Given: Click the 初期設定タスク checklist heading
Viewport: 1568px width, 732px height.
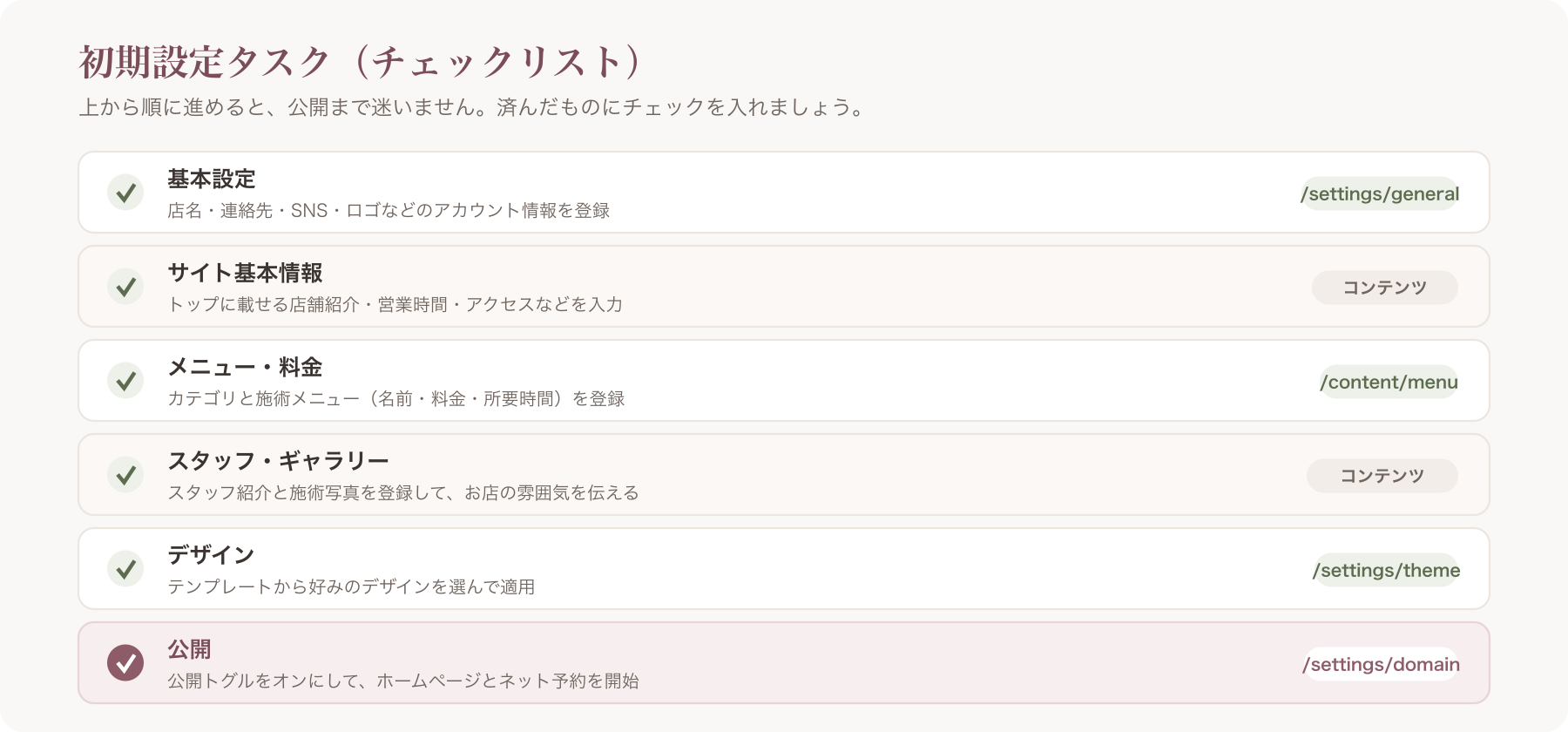Looking at the screenshot, I should coord(361,62).
